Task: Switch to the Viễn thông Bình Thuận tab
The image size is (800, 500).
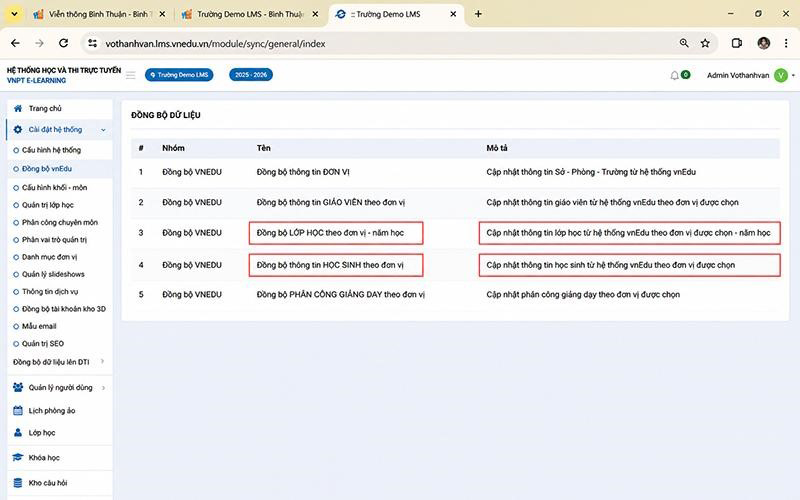Action: [99, 14]
